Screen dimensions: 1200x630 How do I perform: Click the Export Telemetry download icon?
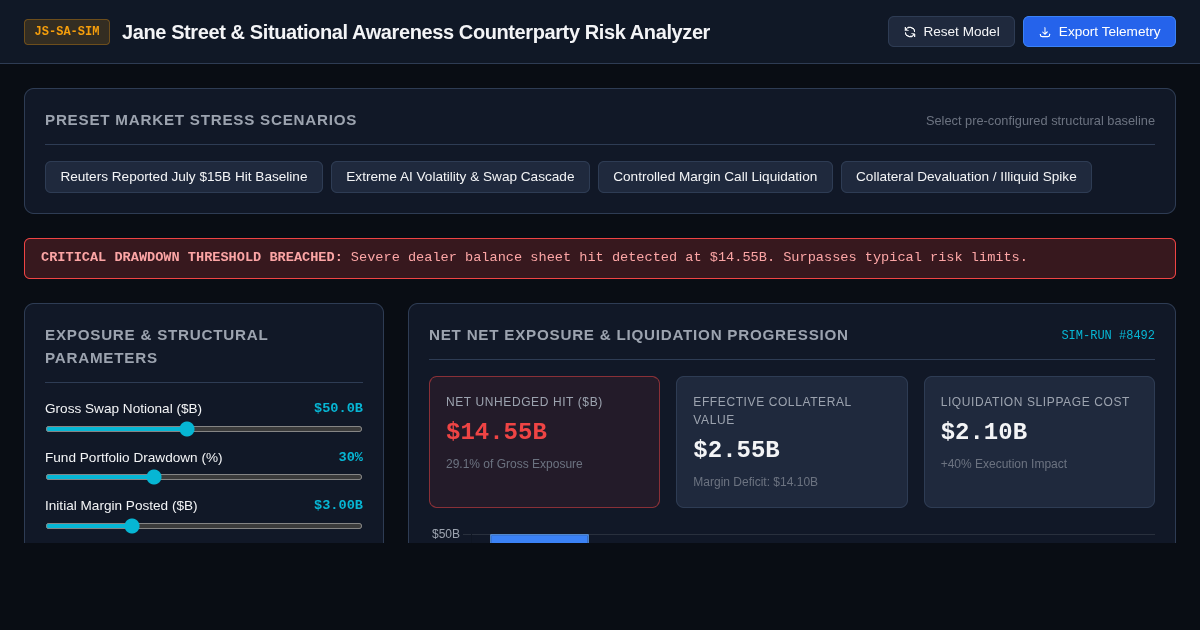(1045, 32)
